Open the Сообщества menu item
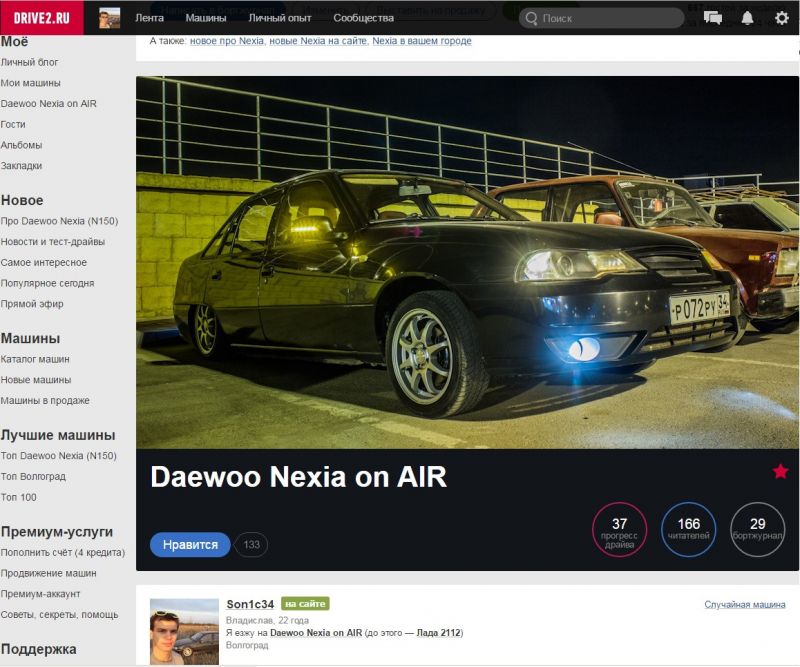800x667 pixels. pyautogui.click(x=363, y=18)
